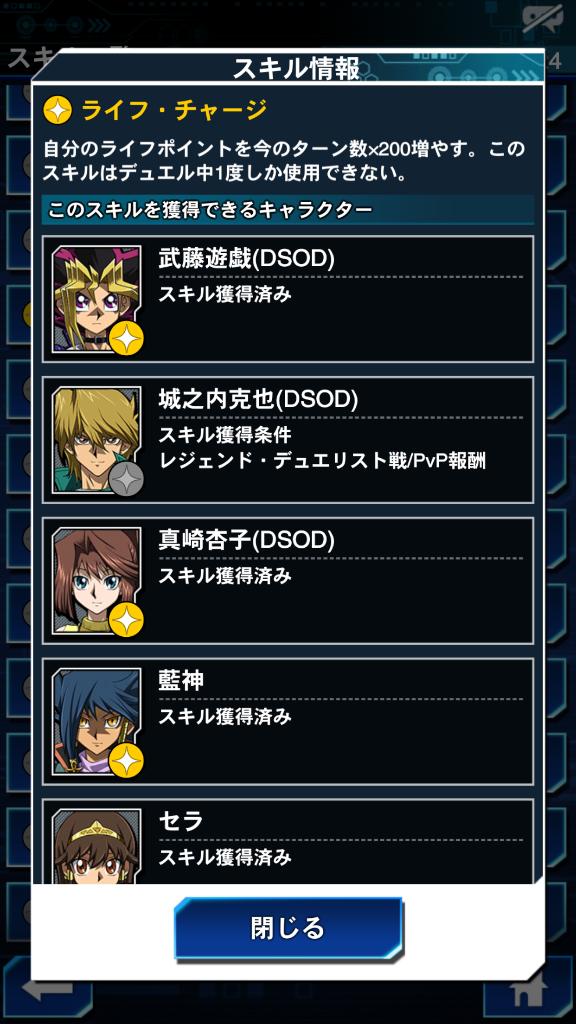Tap the gray skill badge on 城之内克也(DSOD)
Viewport: 576px width, 1024px height.
pos(127,479)
